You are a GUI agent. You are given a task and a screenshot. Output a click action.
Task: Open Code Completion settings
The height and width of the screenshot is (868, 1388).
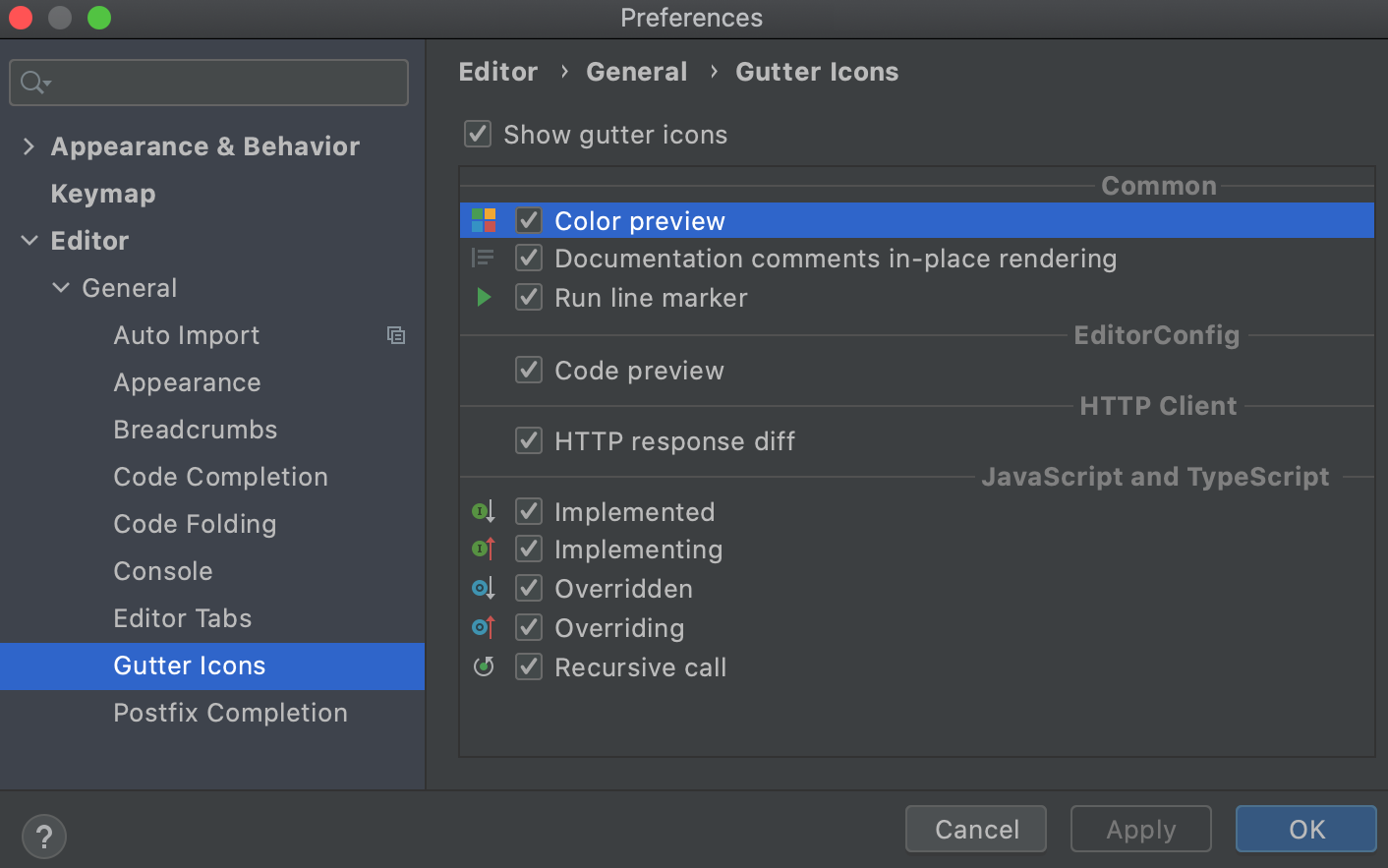221,477
